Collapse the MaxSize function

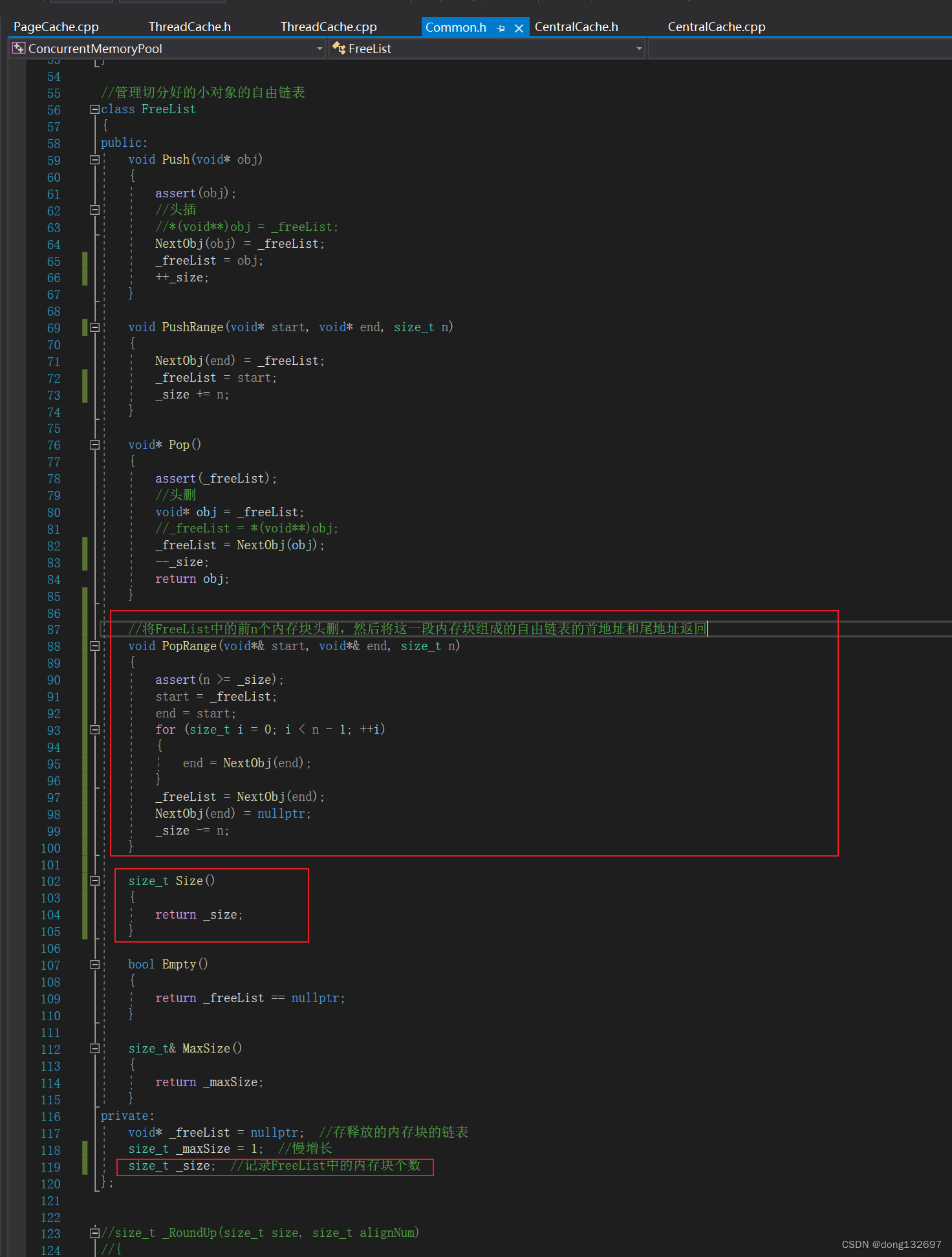(x=94, y=1049)
